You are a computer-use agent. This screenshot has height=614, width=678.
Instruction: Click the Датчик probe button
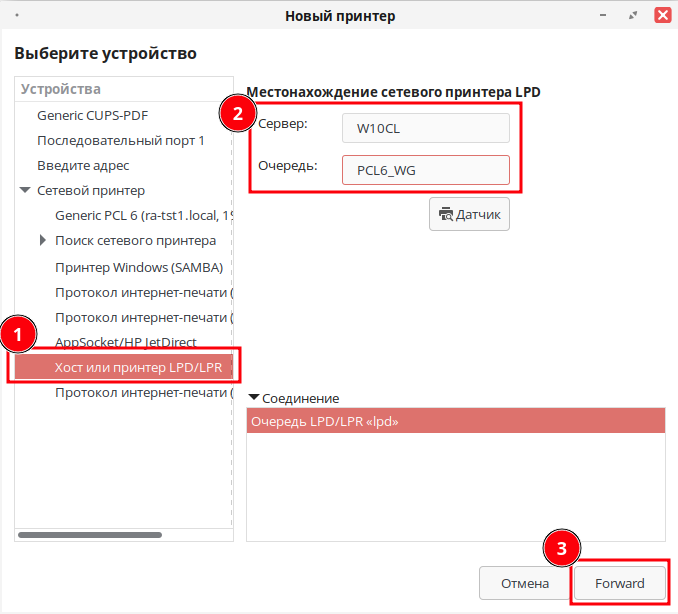469,215
